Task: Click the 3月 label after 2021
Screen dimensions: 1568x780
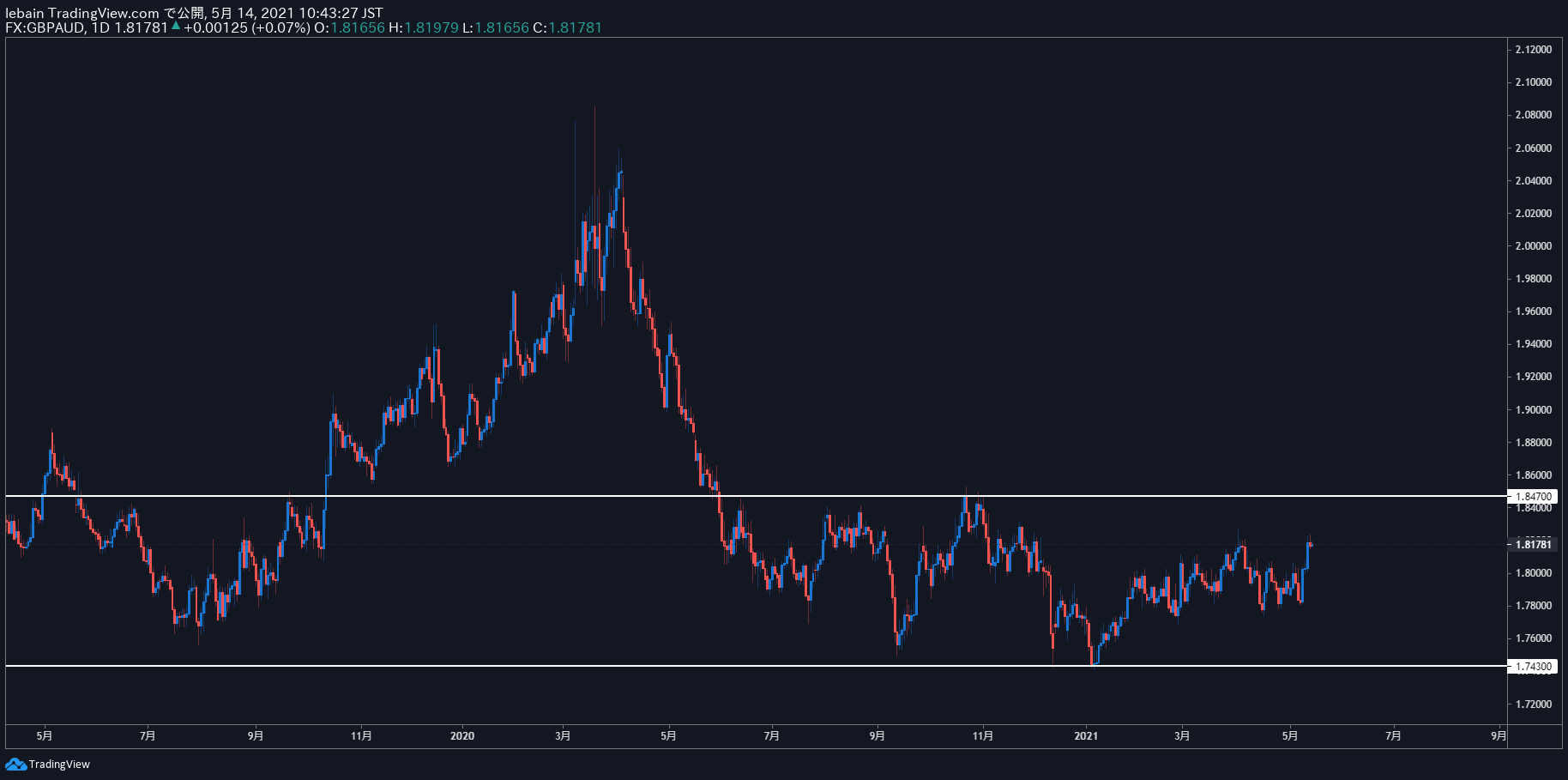Action: (x=1182, y=735)
